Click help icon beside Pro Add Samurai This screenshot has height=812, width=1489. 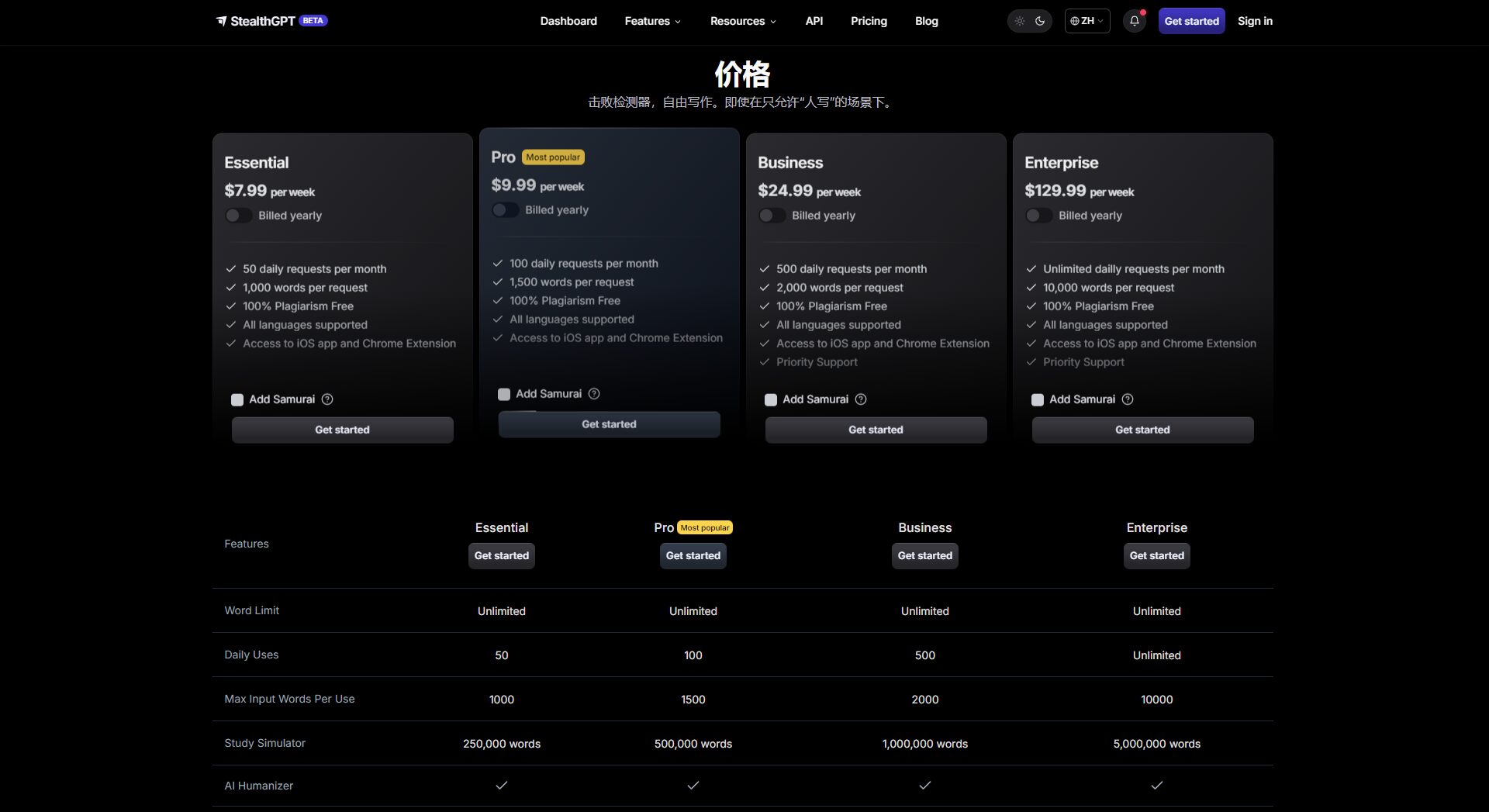point(594,394)
